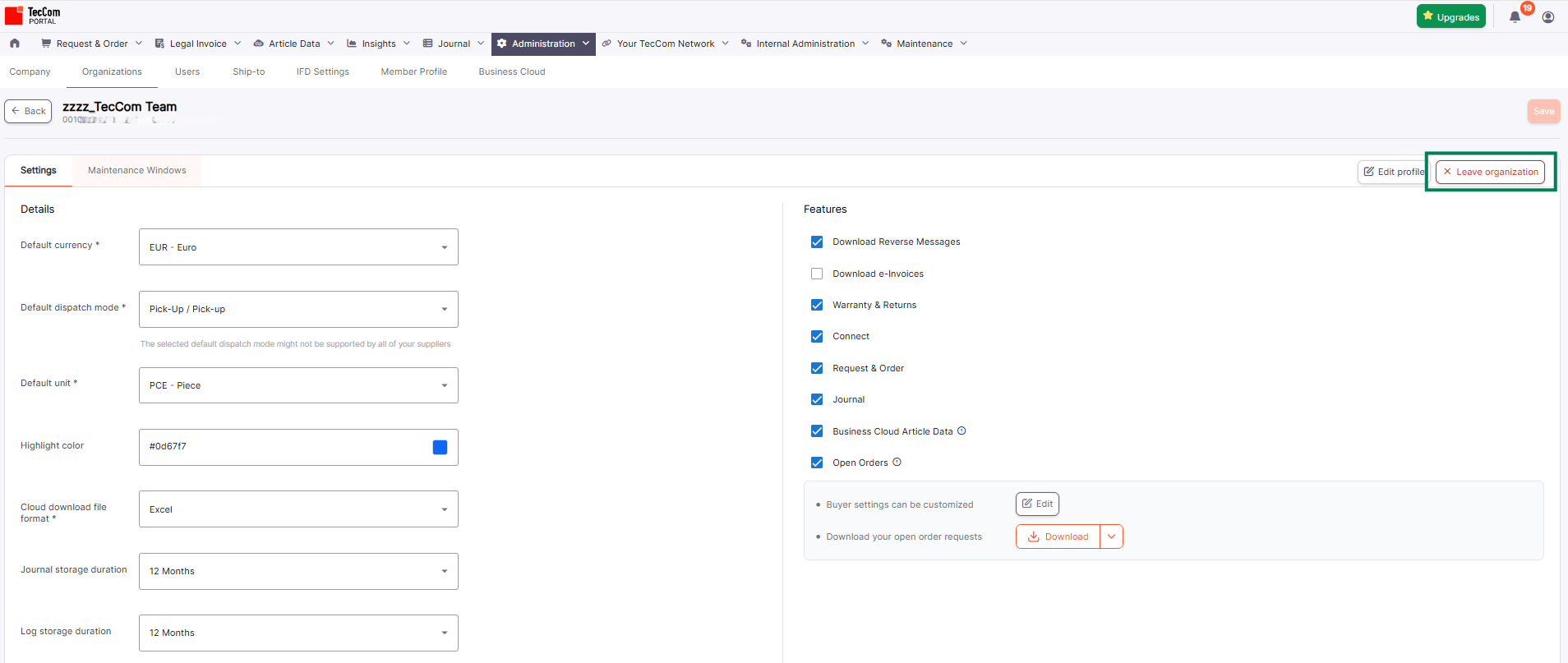Toggle Business Cloud Article Data checkbox
This screenshot has height=663, width=1568.
[x=817, y=431]
